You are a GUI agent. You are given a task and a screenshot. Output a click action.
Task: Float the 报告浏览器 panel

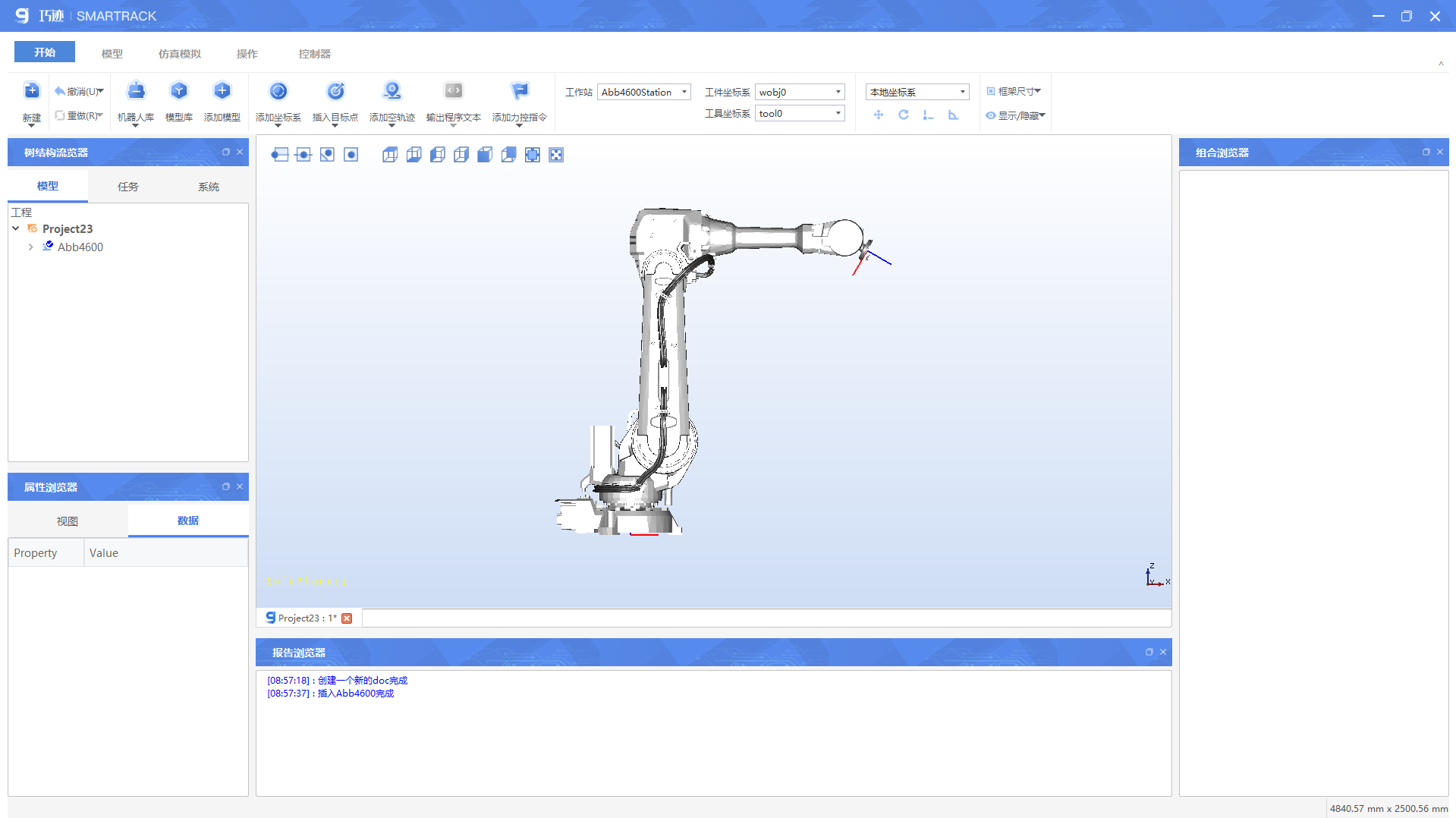tap(1149, 652)
